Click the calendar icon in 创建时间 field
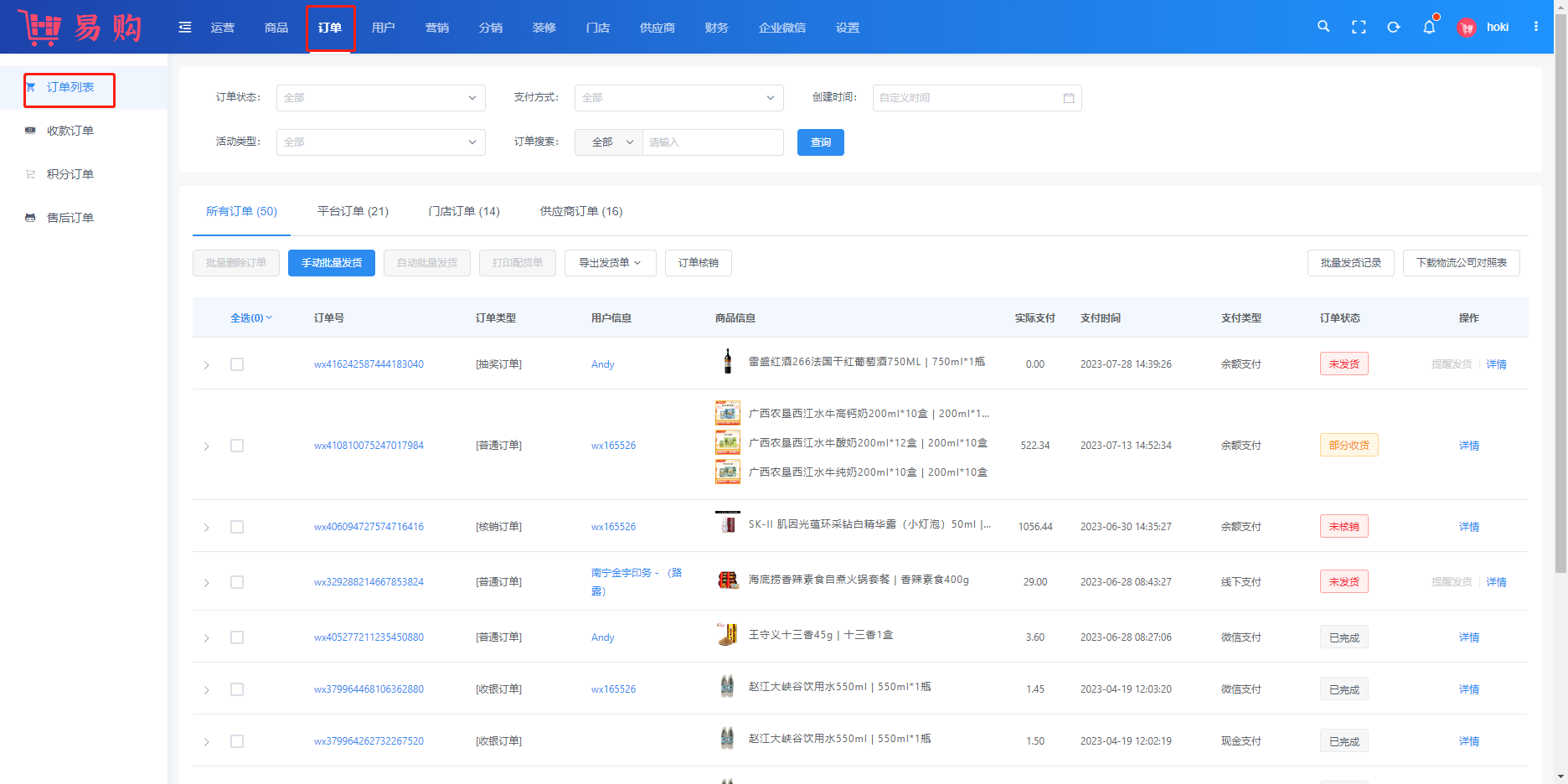Viewport: 1568px width, 784px height. click(x=1069, y=98)
